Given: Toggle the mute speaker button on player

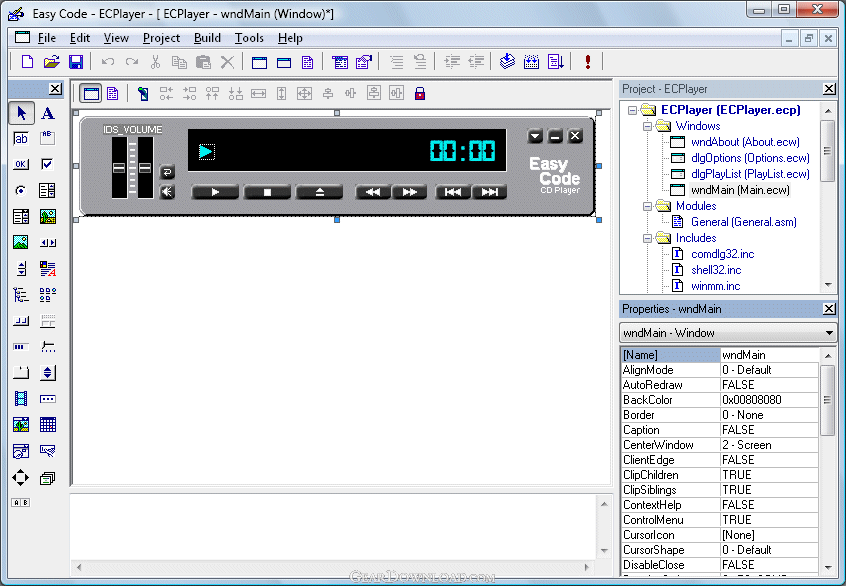Looking at the screenshot, I should coord(167,192).
